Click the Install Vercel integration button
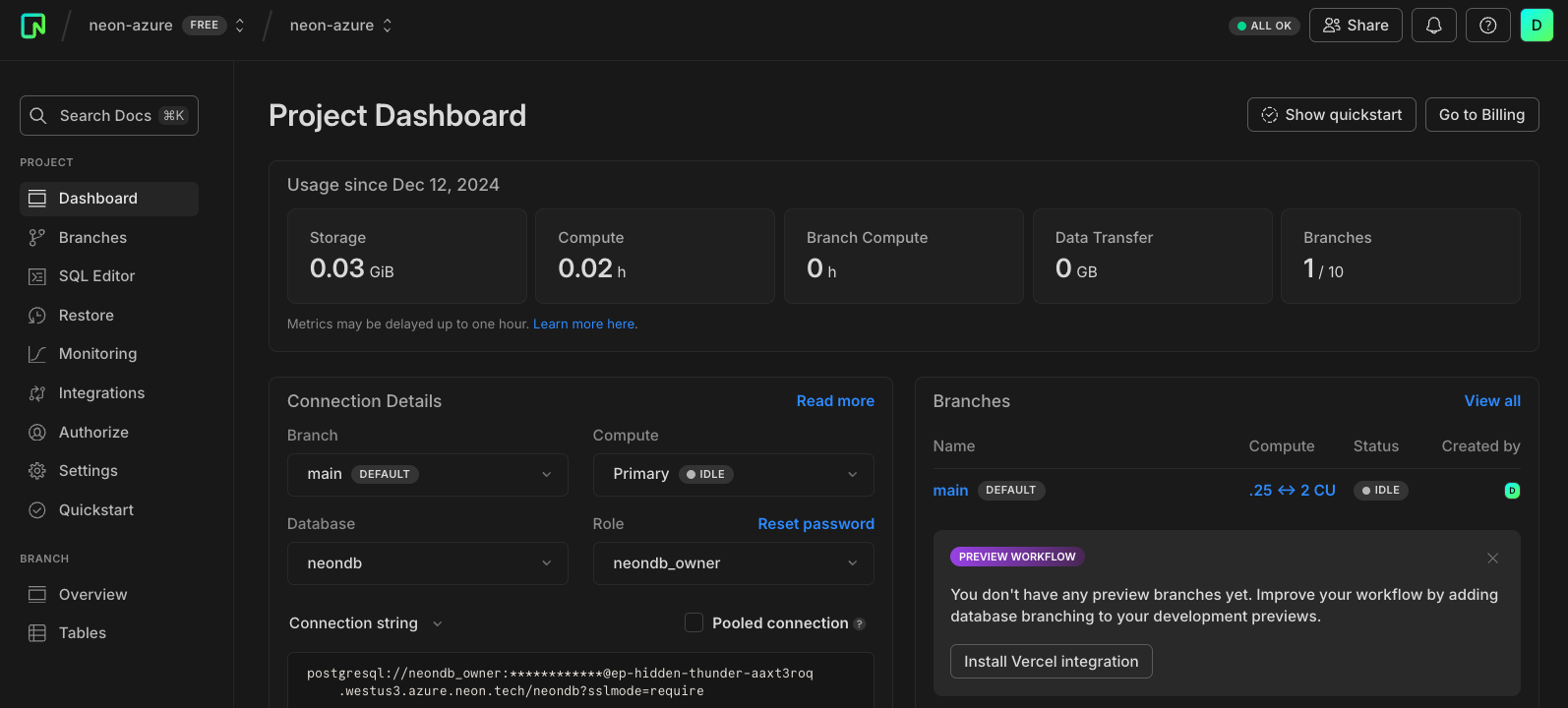Viewport: 1568px width, 708px height. pos(1051,662)
